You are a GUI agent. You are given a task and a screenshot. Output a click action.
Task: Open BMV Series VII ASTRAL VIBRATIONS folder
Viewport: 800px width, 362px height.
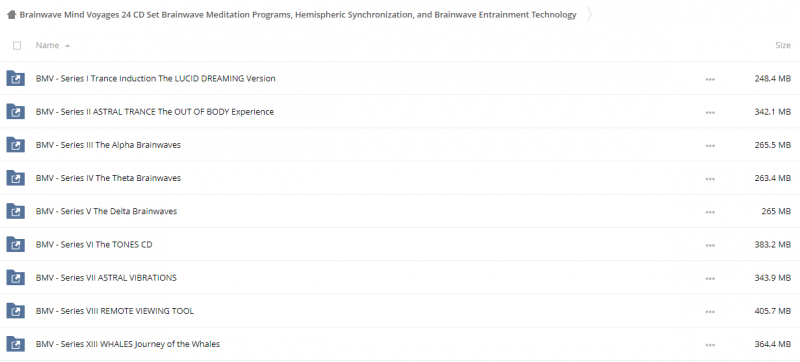coord(106,278)
